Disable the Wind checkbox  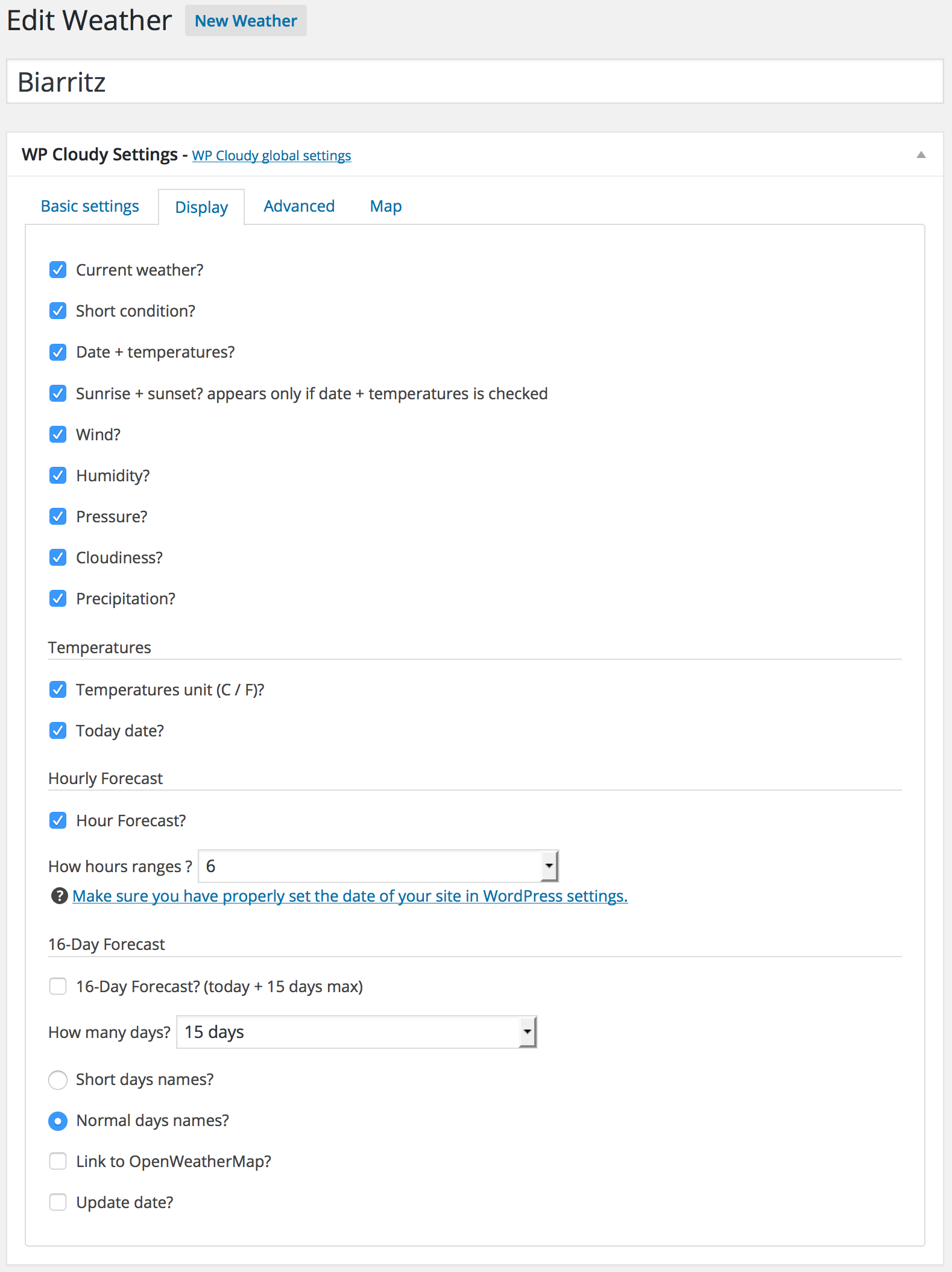coord(58,434)
